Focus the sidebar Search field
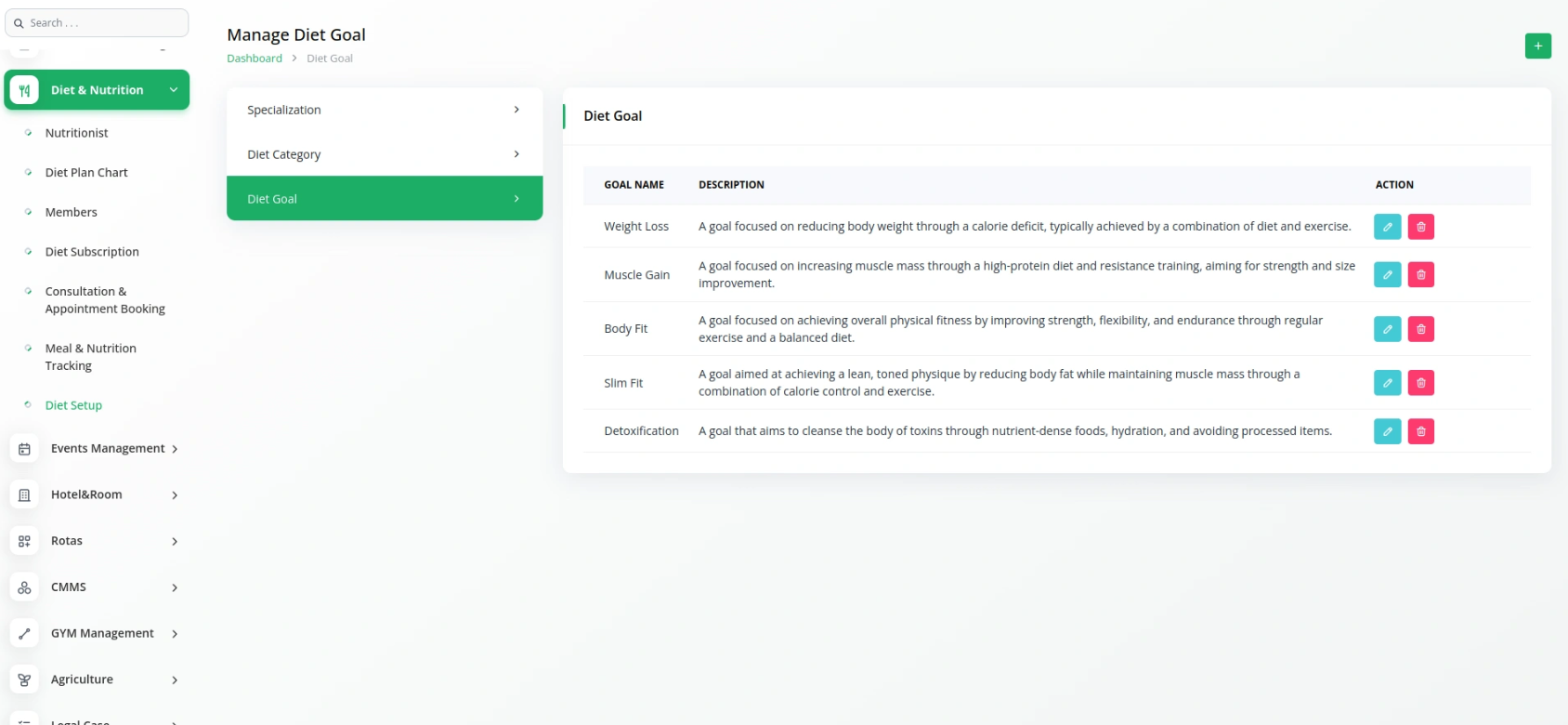 point(97,23)
